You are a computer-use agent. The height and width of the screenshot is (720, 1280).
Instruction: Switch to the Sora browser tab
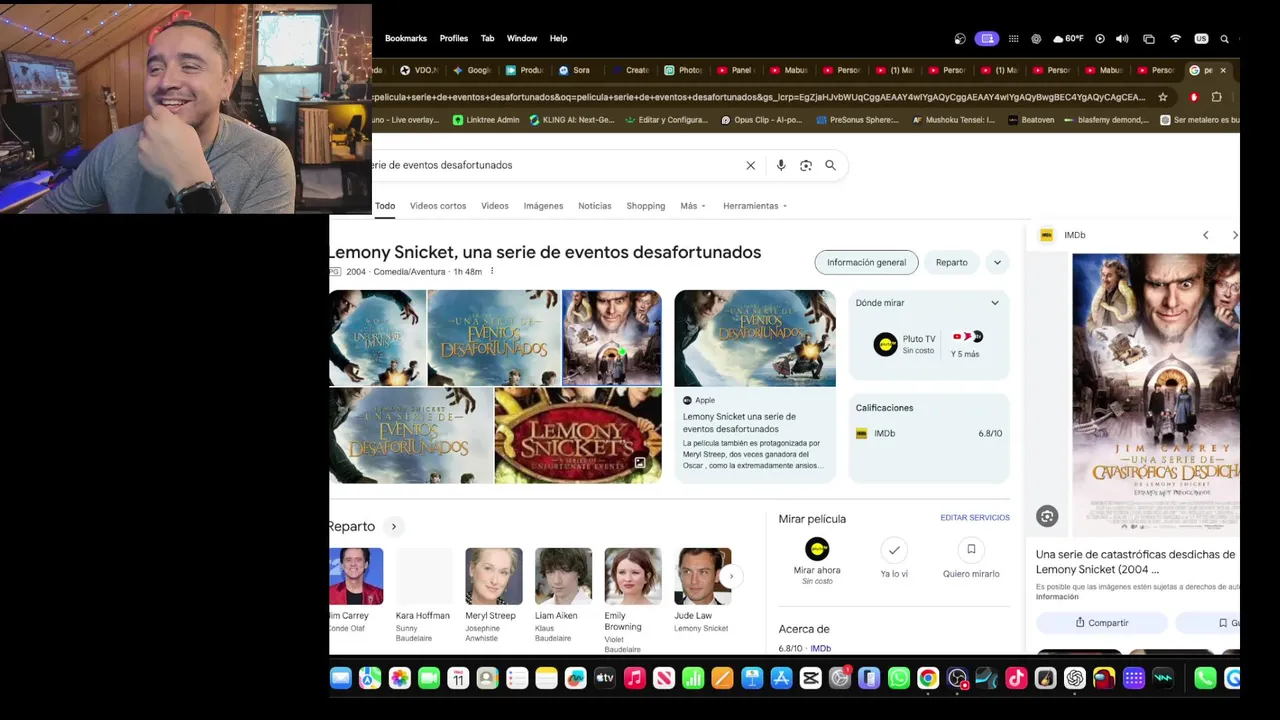(x=575, y=70)
